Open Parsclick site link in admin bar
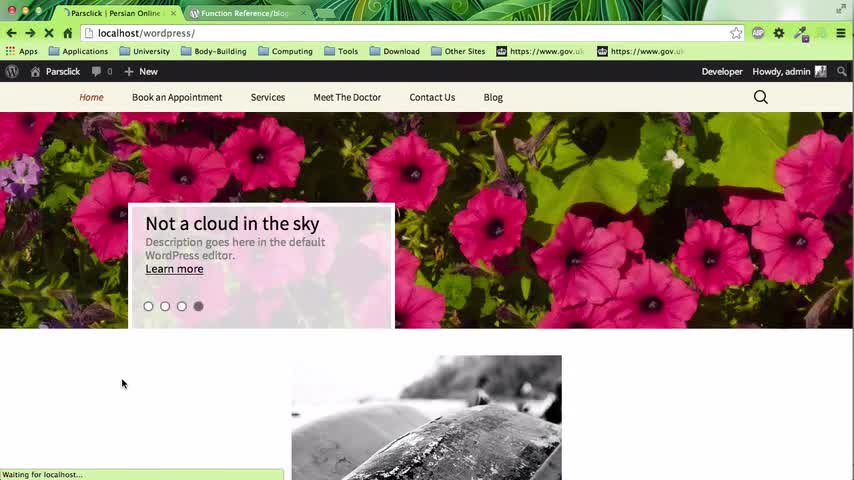Screen dimensions: 854x480 click(55, 71)
